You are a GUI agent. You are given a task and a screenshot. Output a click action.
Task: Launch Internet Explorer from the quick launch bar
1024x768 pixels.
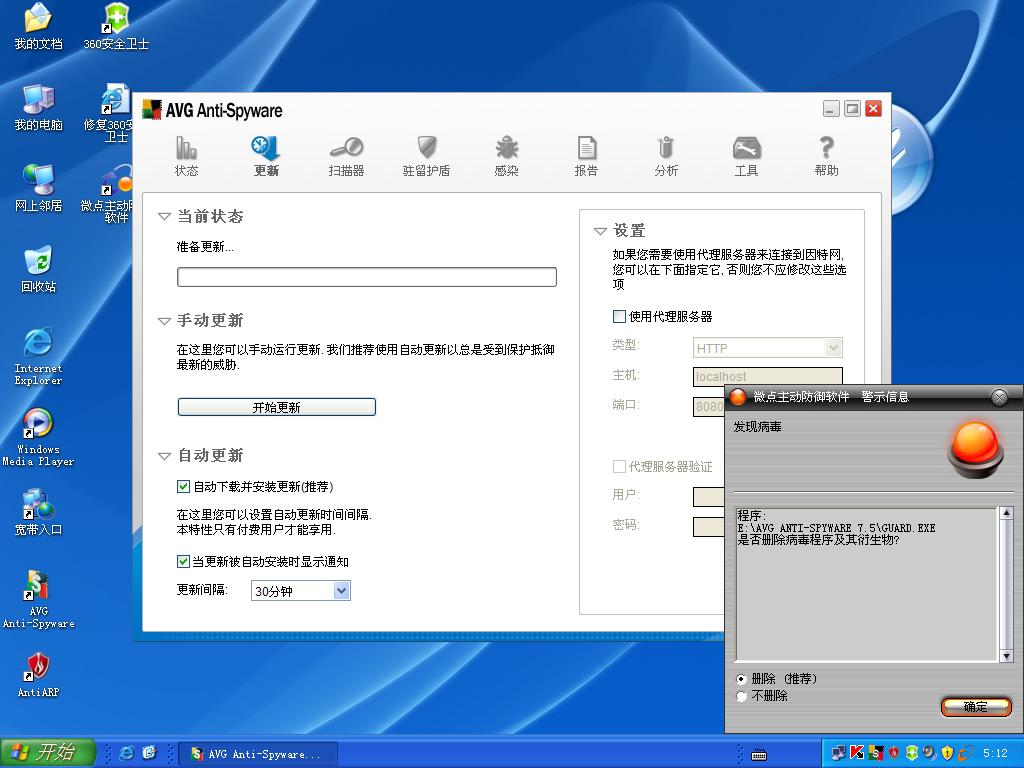click(127, 753)
